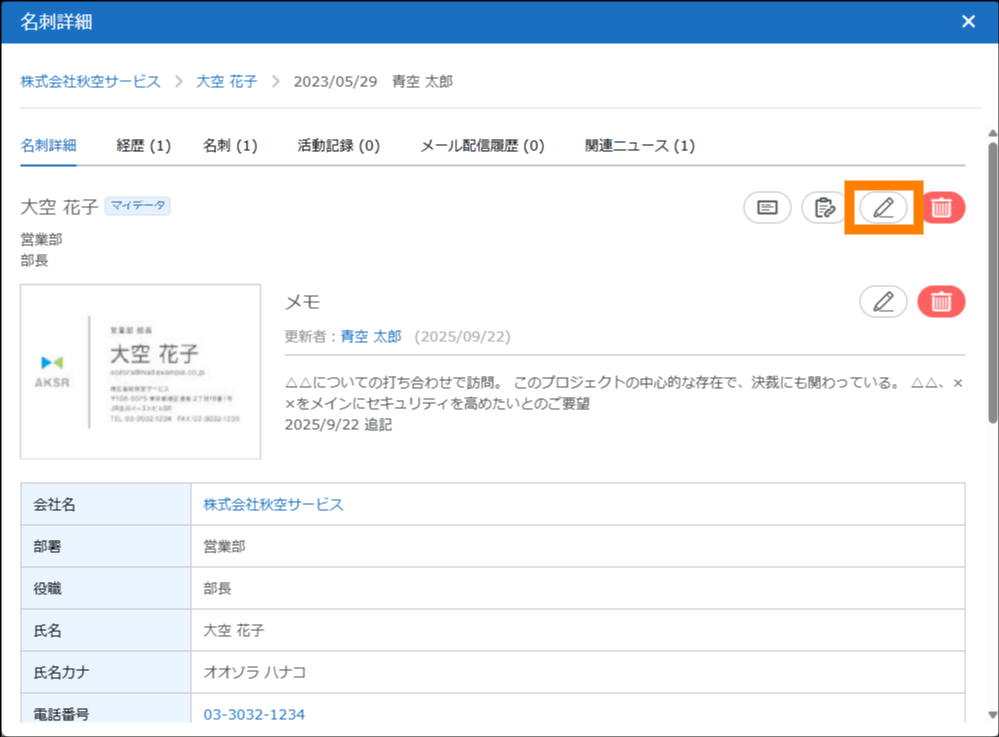999x737 pixels.
Task: Open the 名刺 (1) tab
Action: [230, 146]
